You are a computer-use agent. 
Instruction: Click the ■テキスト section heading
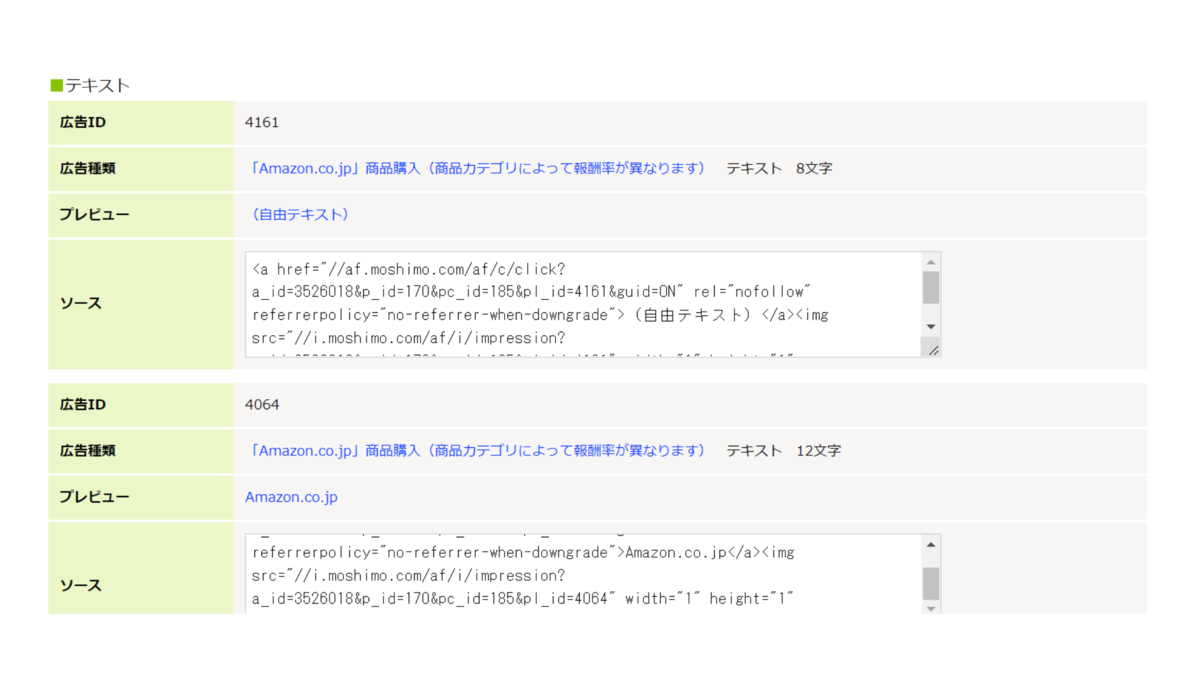tap(90, 85)
